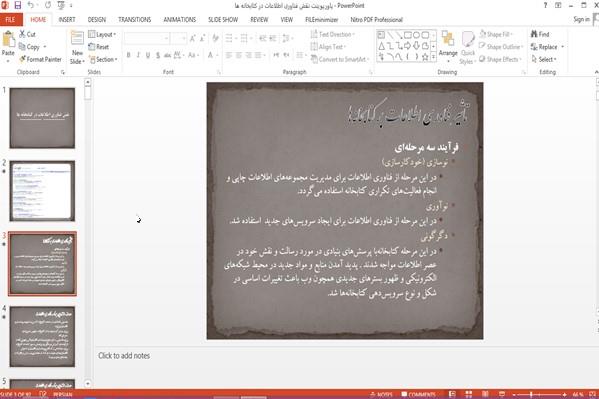
Task: Copy the selected content
Action: 29,47
